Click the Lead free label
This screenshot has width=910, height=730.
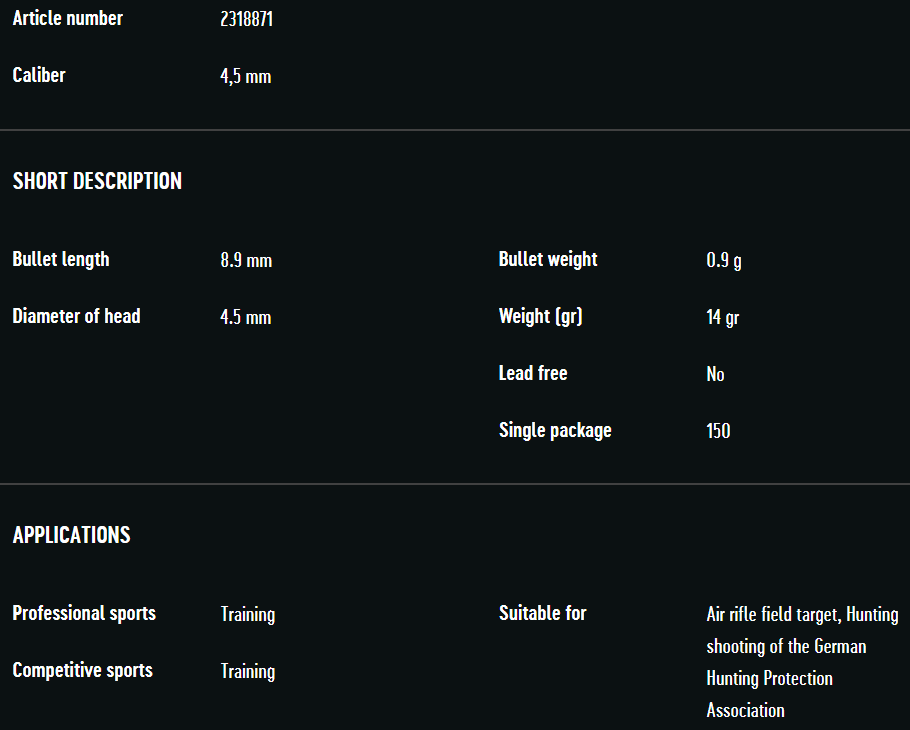pos(533,374)
